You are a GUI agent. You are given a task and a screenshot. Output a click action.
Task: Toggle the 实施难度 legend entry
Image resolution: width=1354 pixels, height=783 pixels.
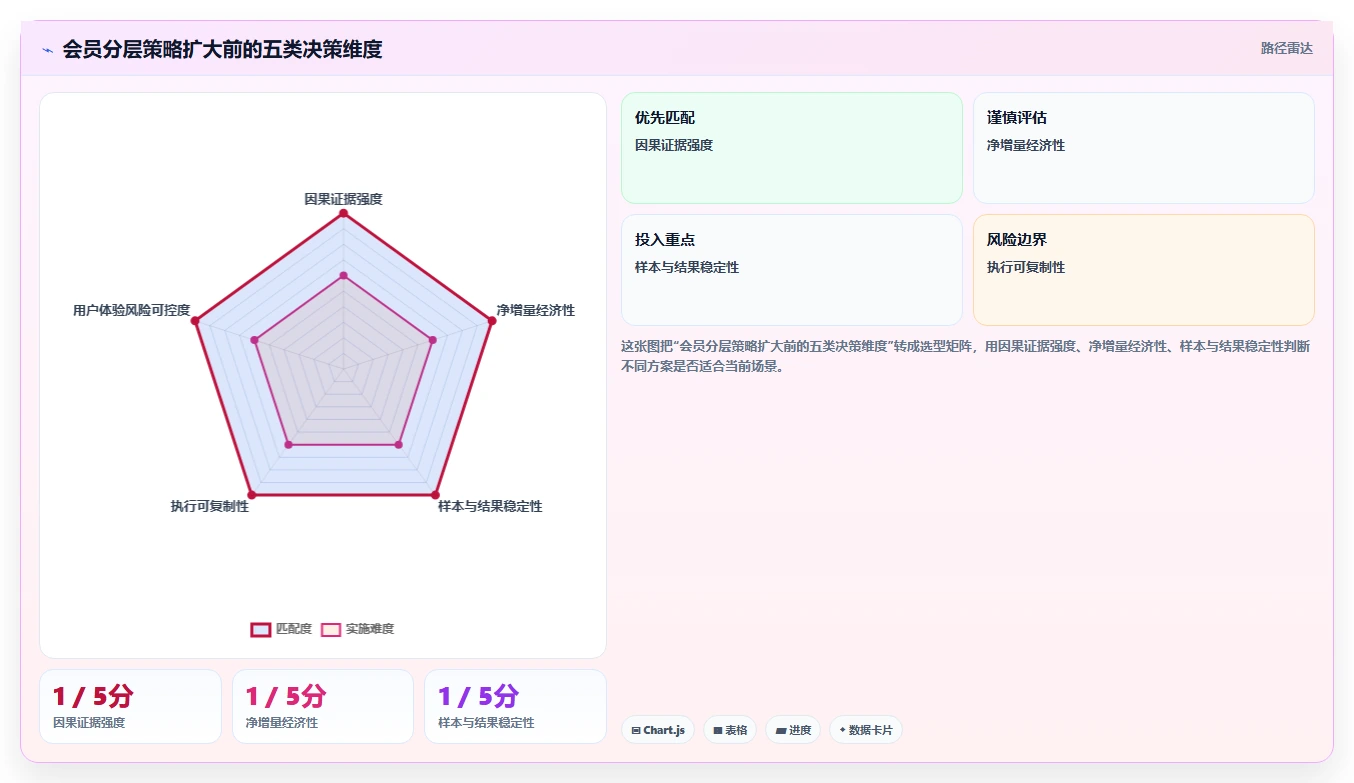[x=357, y=629]
